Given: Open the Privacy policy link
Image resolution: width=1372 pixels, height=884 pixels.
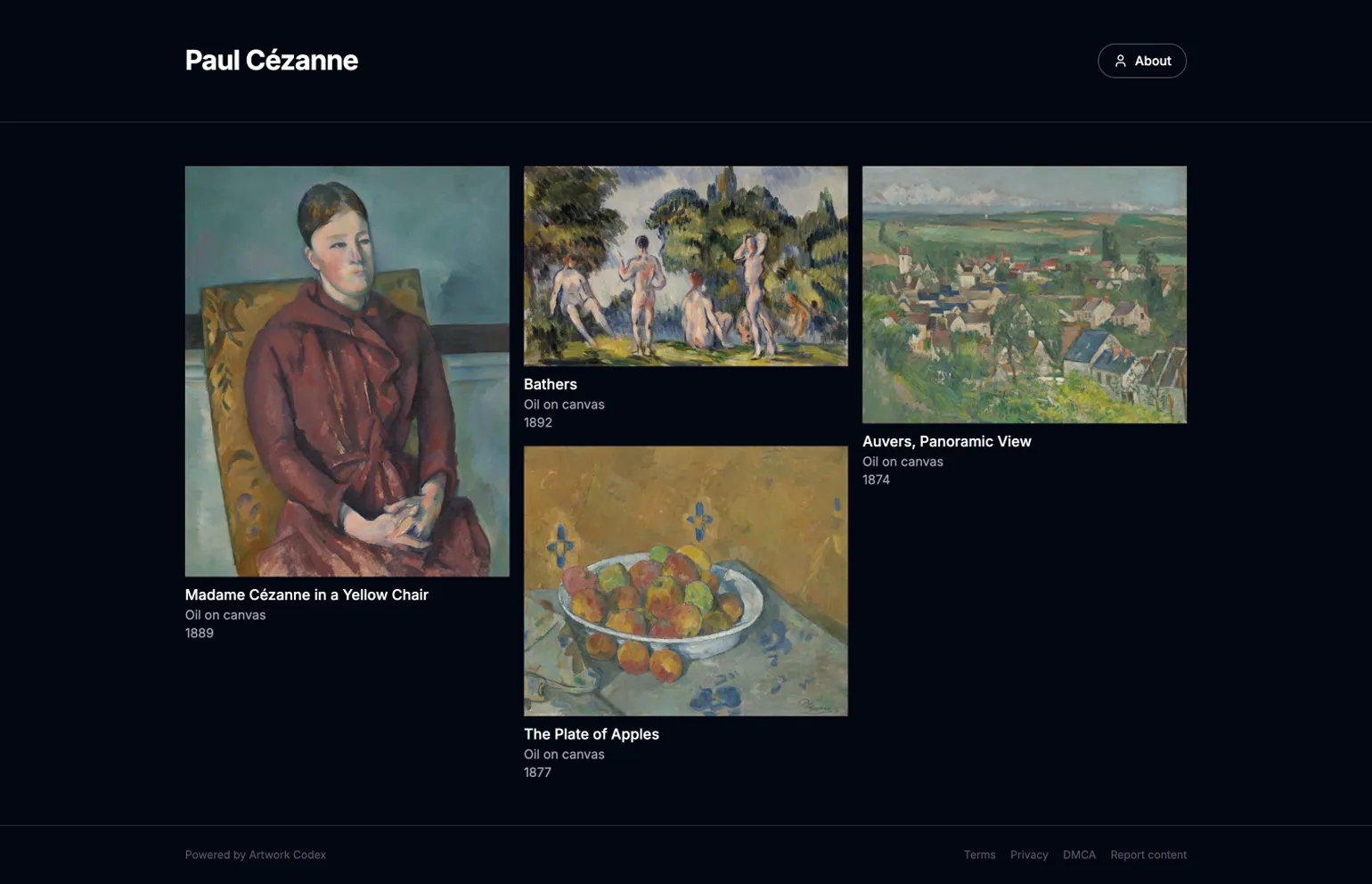Looking at the screenshot, I should [x=1029, y=855].
